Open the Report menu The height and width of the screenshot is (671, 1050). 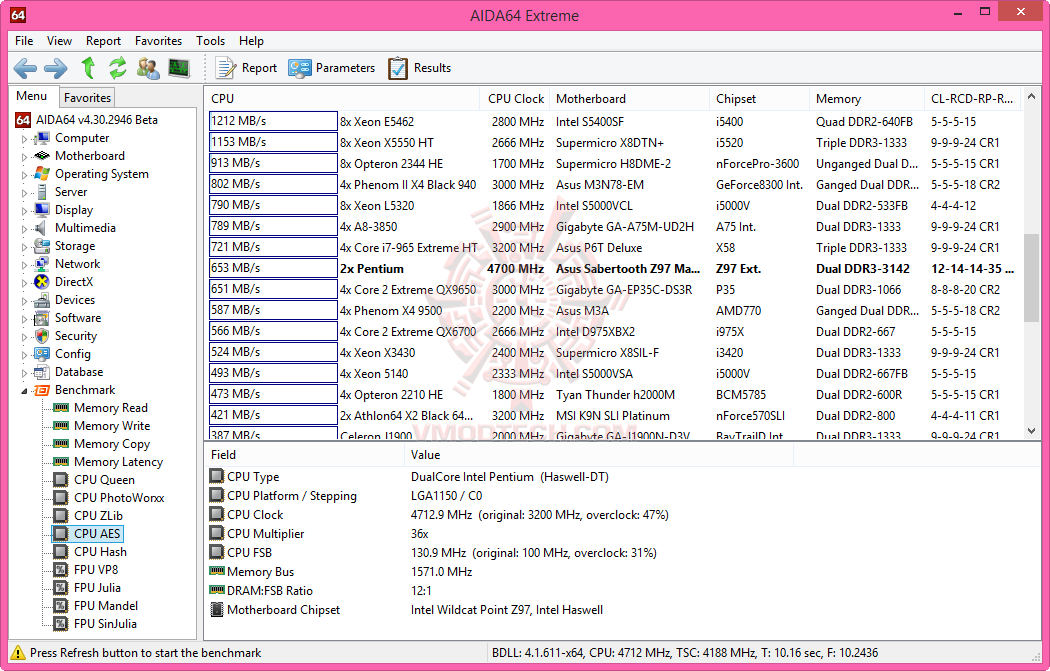click(103, 41)
